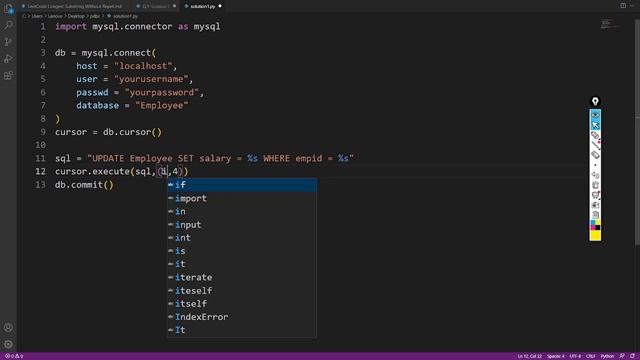Click the feedback icon in status bar

click(x=622, y=356)
